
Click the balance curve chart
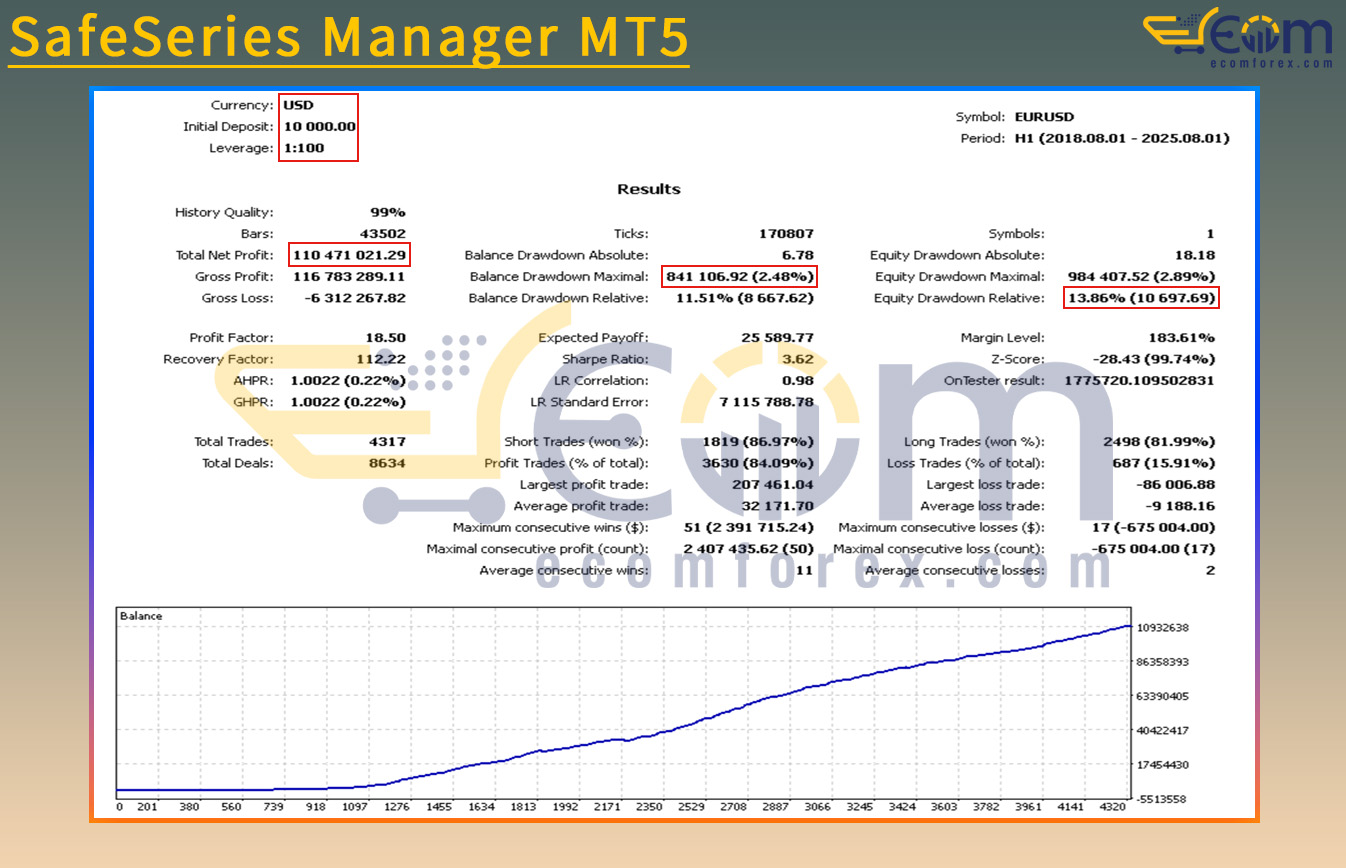(x=624, y=703)
